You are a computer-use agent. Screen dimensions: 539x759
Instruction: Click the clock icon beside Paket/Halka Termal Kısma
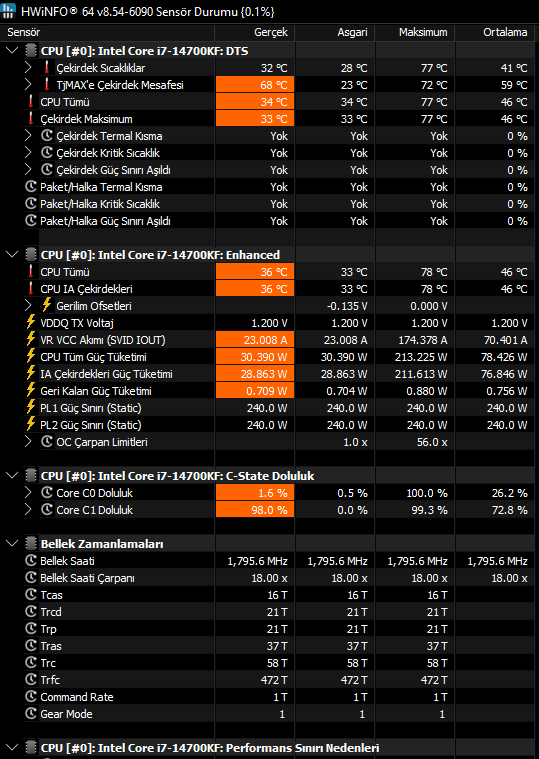[x=31, y=187]
